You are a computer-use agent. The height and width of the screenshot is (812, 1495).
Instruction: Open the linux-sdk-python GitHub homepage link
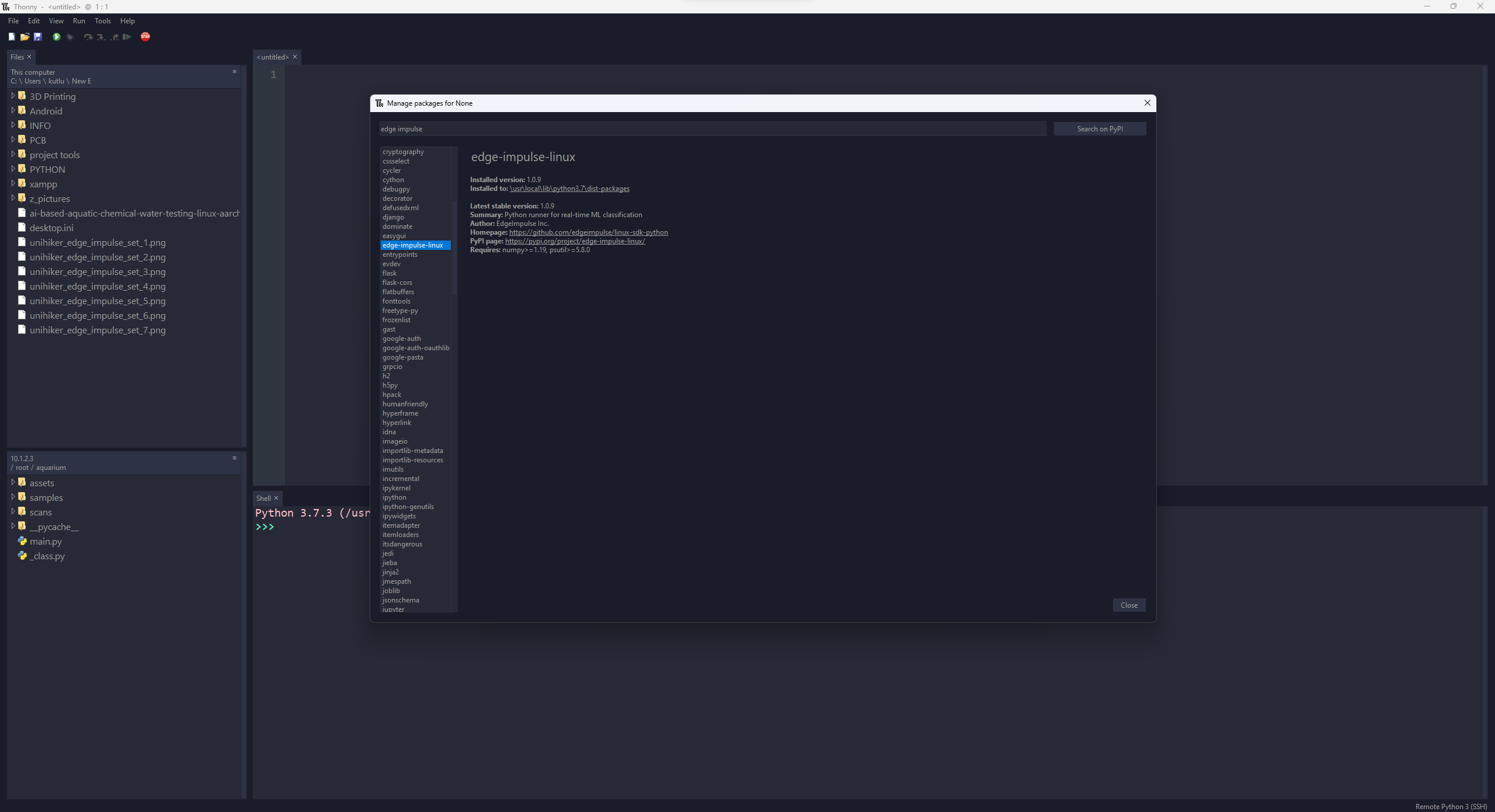pyautogui.click(x=588, y=232)
